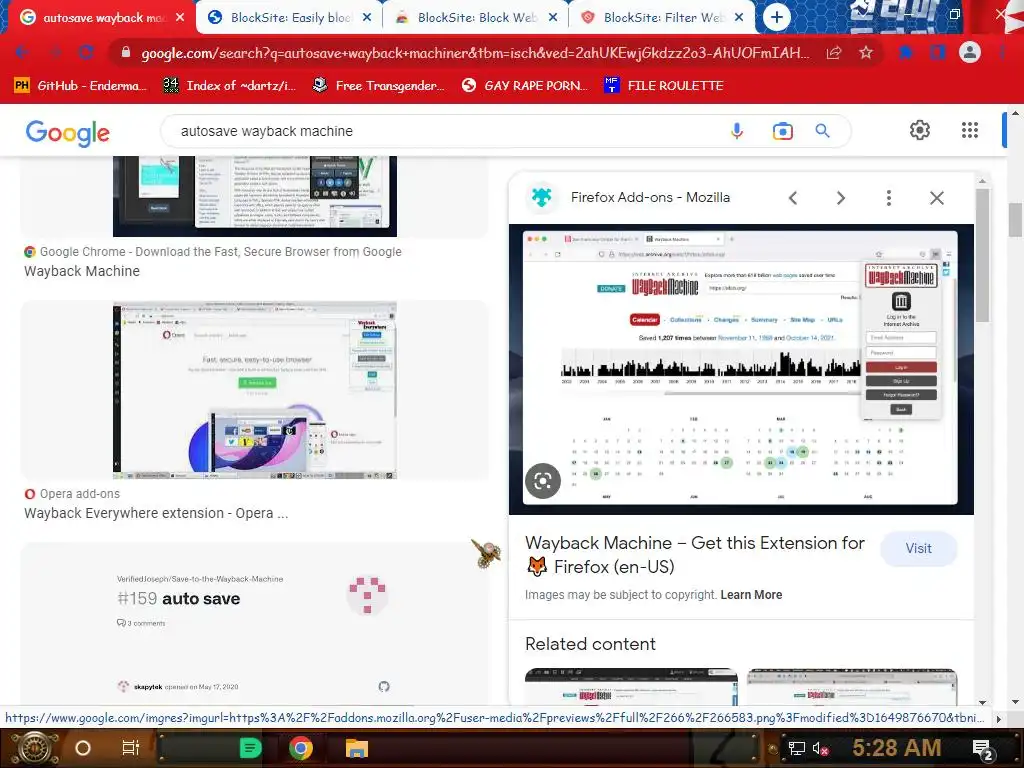Open '#159 auto save' GitHub result thumbnail
Screen dimensions: 1024x768
(255, 624)
